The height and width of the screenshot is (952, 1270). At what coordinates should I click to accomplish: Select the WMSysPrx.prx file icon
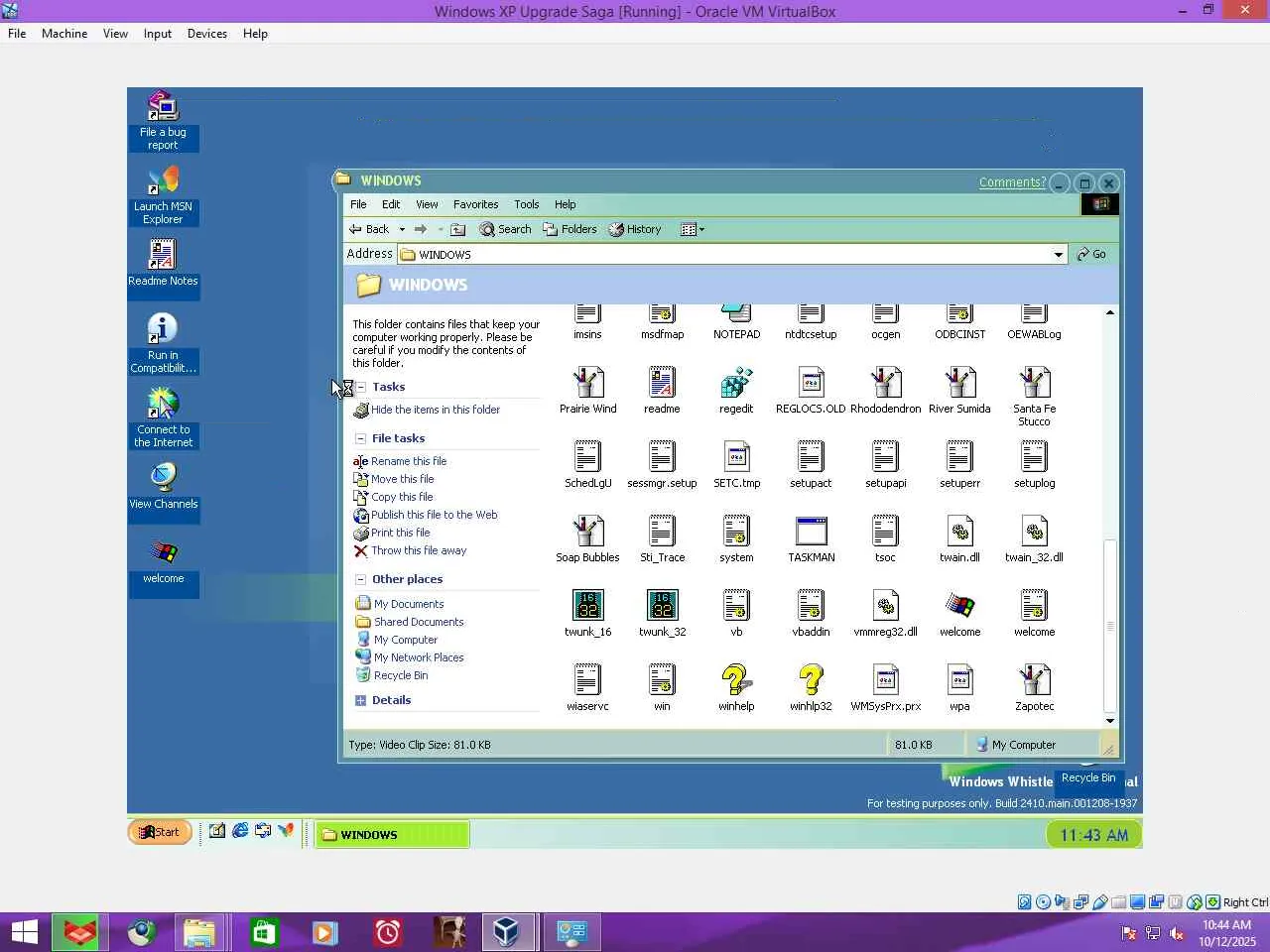click(885, 680)
